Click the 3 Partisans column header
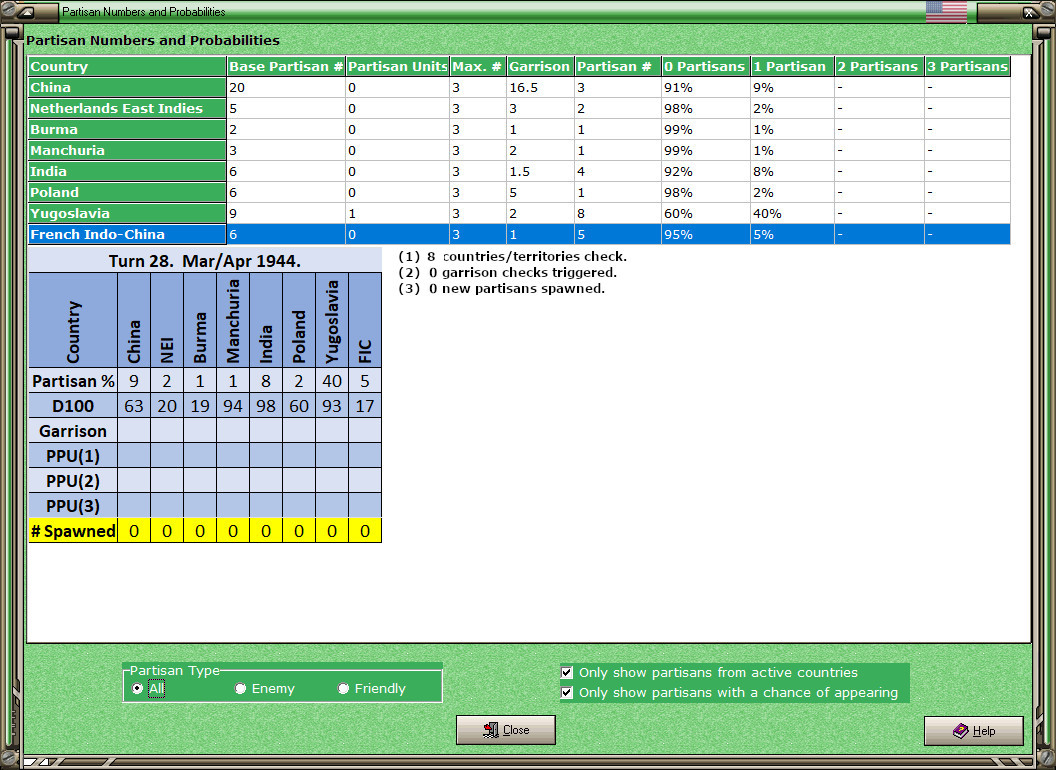The height and width of the screenshot is (770, 1056). pyautogui.click(x=967, y=66)
